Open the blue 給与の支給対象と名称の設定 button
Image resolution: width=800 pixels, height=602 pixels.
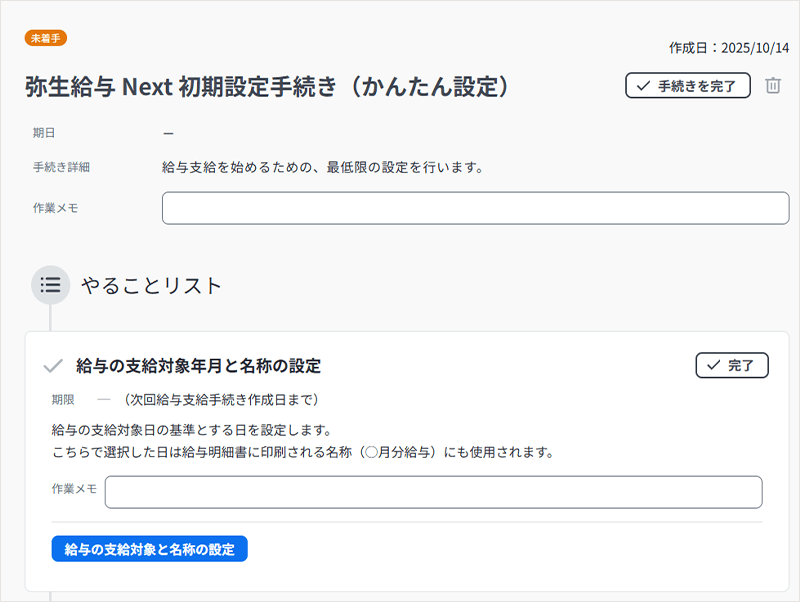[149, 549]
